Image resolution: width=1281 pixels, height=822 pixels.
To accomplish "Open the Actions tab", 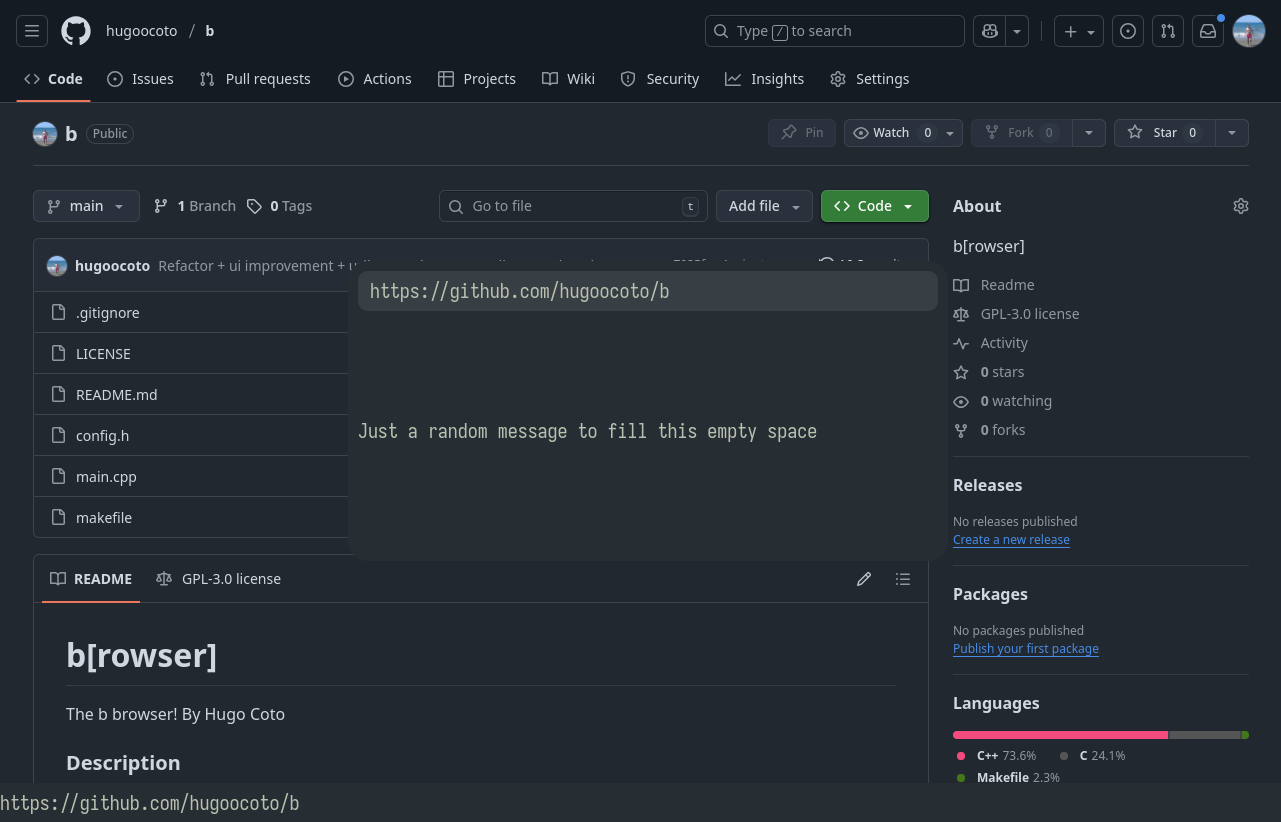I will (x=375, y=79).
